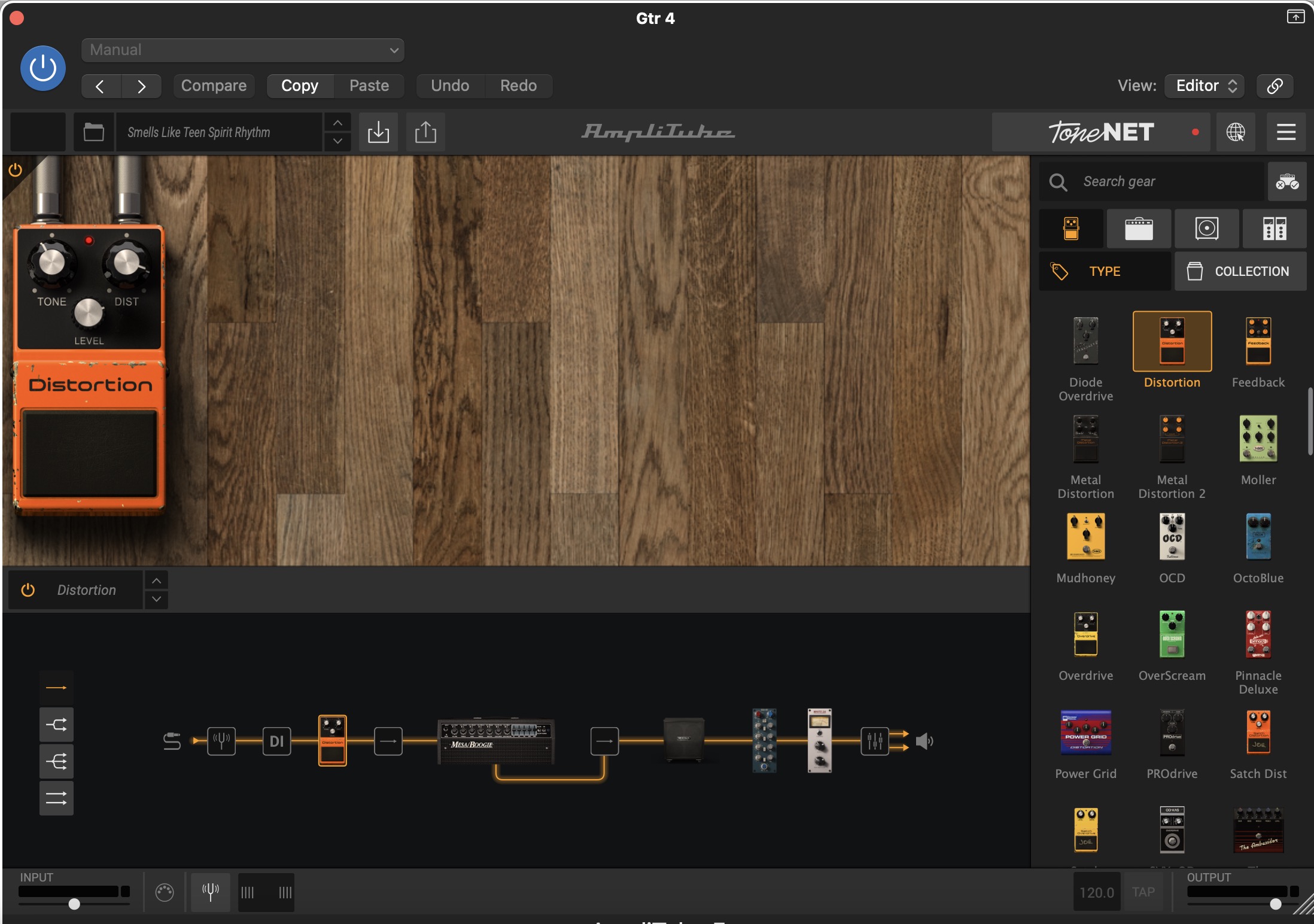Screen dimensions: 1314x924
Task: Click the globe web icon
Action: tap(1236, 132)
